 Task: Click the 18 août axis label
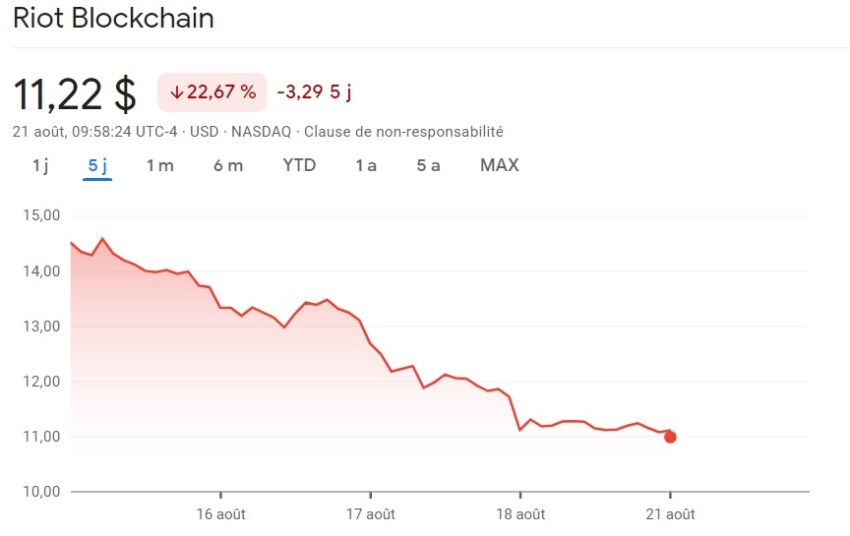pyautogui.click(x=520, y=514)
